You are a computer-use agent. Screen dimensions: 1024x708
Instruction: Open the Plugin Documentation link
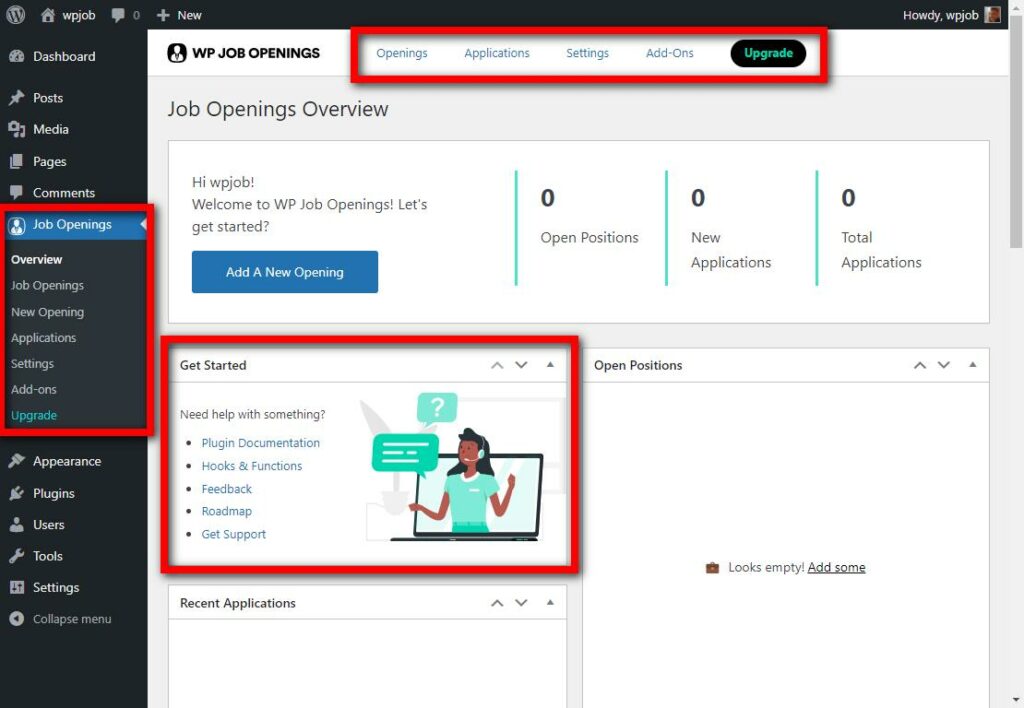(x=261, y=443)
